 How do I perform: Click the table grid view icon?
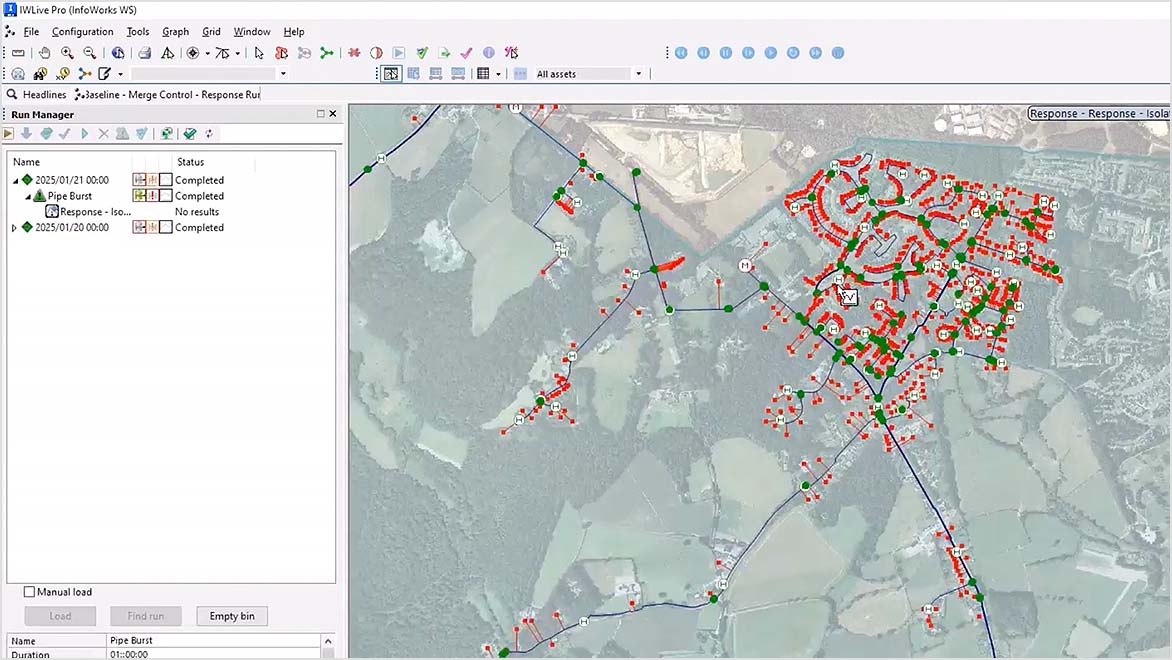(483, 73)
